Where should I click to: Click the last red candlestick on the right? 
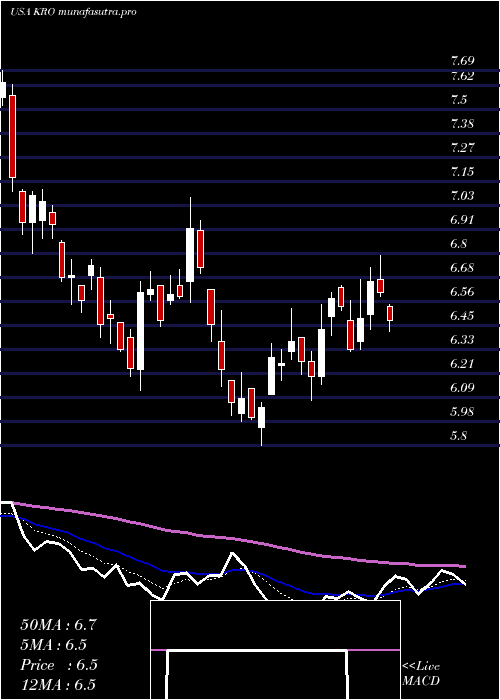(x=390, y=313)
